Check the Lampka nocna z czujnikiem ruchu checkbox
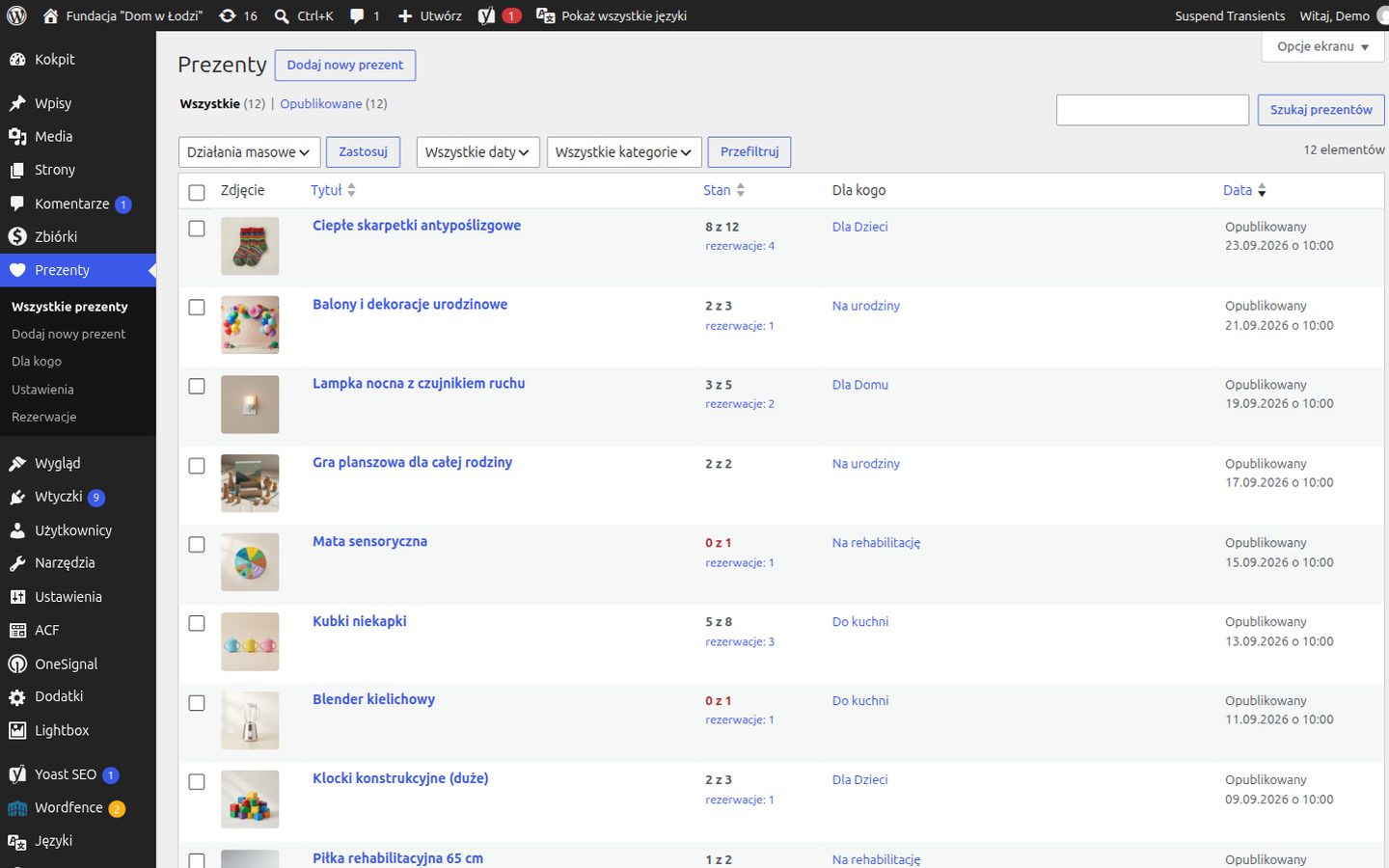The image size is (1389, 868). [x=197, y=387]
